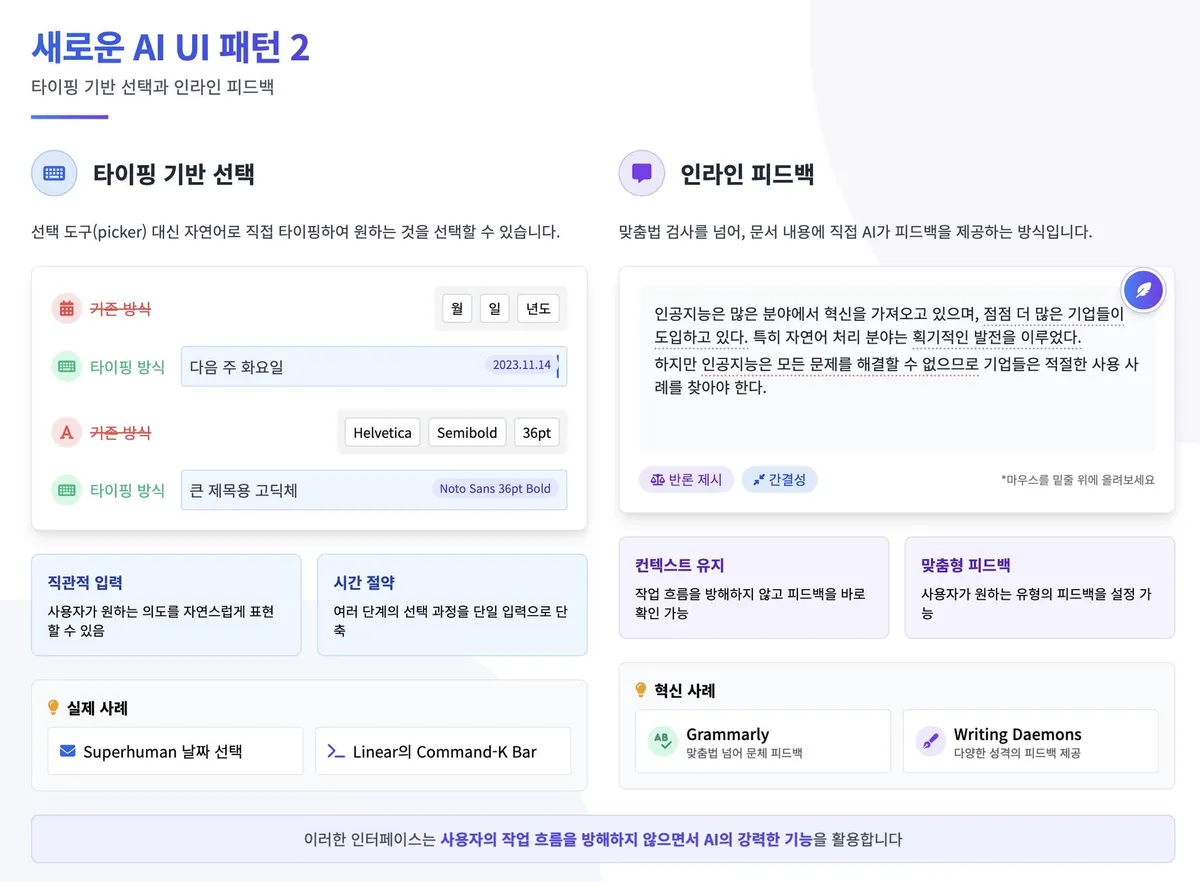Click the 컨텍스트 유지 benefit card
The image size is (1200, 882).
[754, 588]
